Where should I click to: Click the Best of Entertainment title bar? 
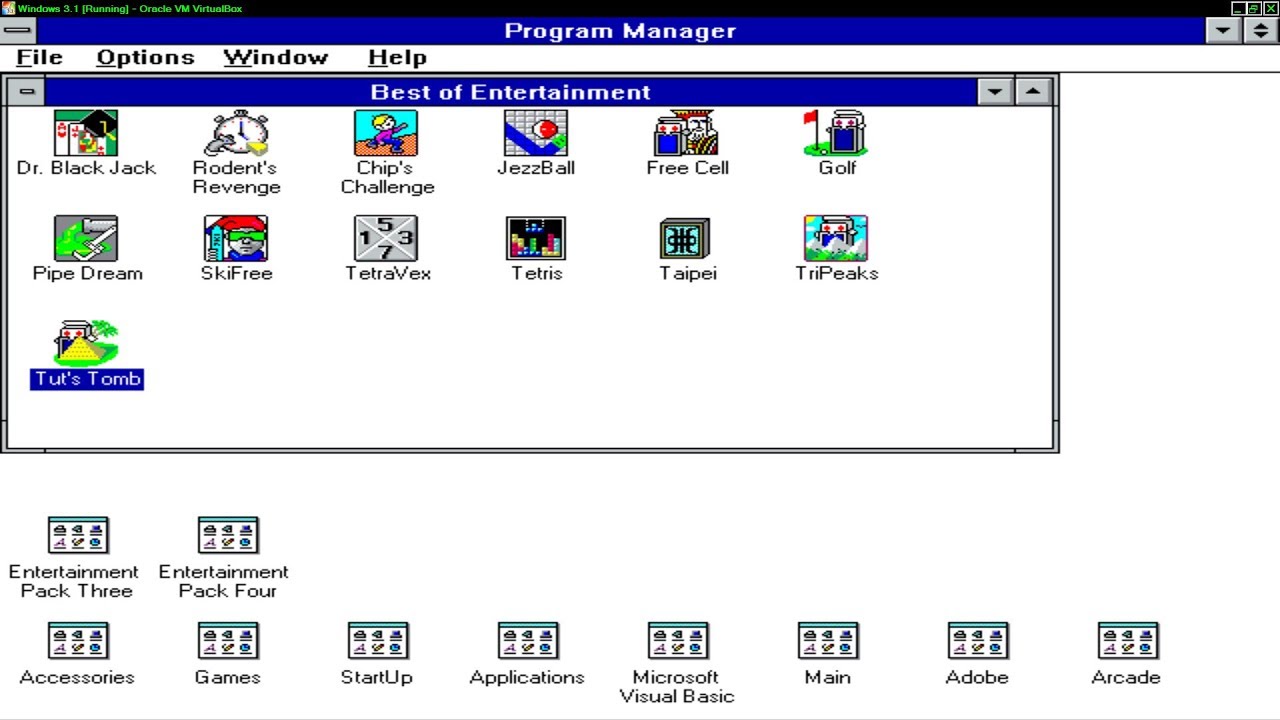(510, 92)
